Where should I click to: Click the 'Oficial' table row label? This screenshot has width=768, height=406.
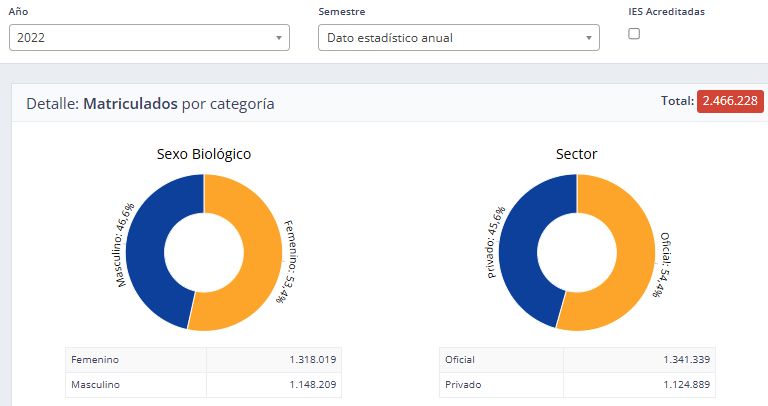[460, 359]
